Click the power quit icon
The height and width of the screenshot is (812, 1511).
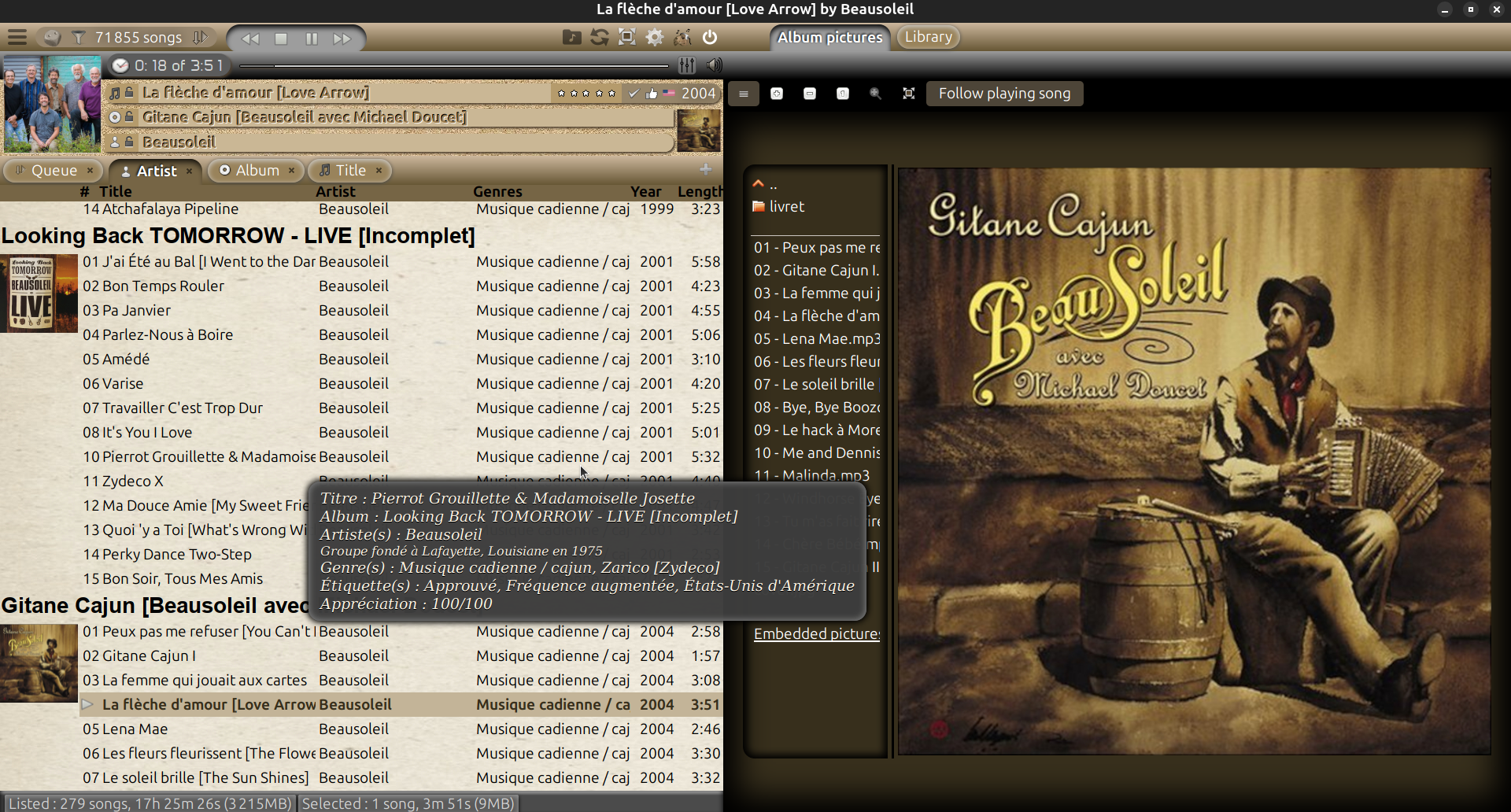(710, 37)
